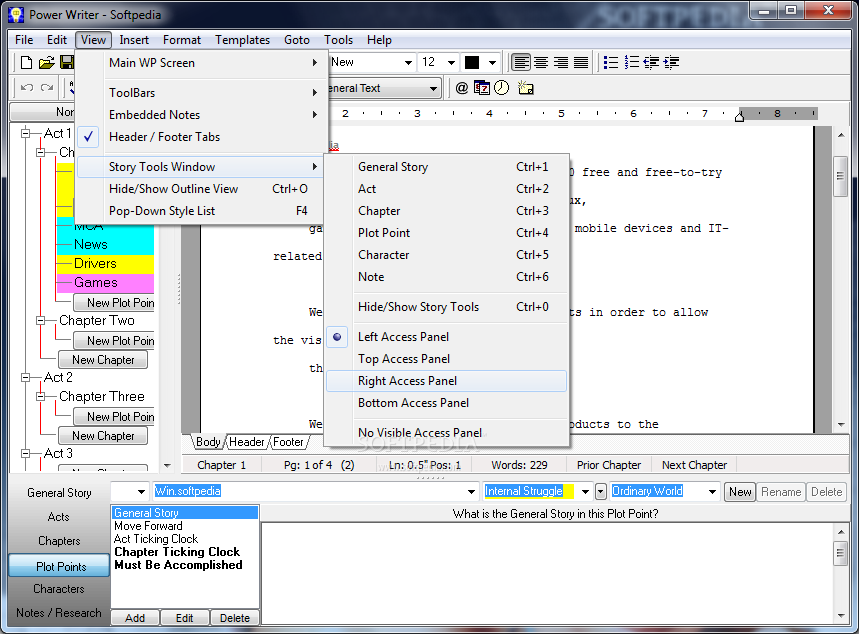This screenshot has height=634, width=859.
Task: Click Prior Chapter in status bar
Action: click(x=609, y=465)
